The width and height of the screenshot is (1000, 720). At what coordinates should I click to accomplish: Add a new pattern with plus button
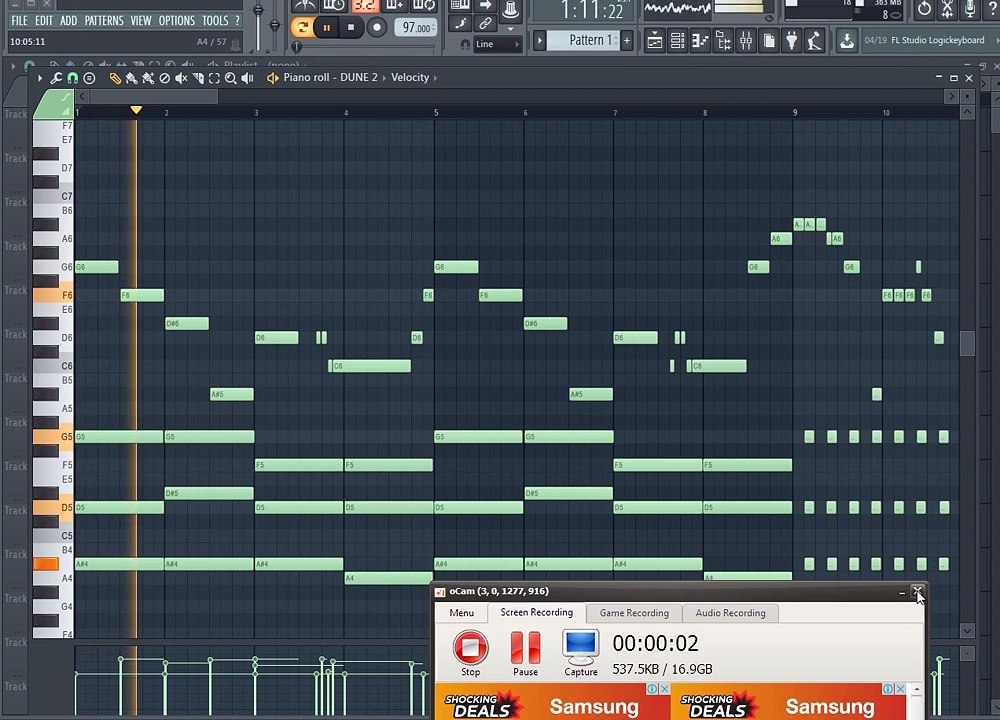(627, 41)
